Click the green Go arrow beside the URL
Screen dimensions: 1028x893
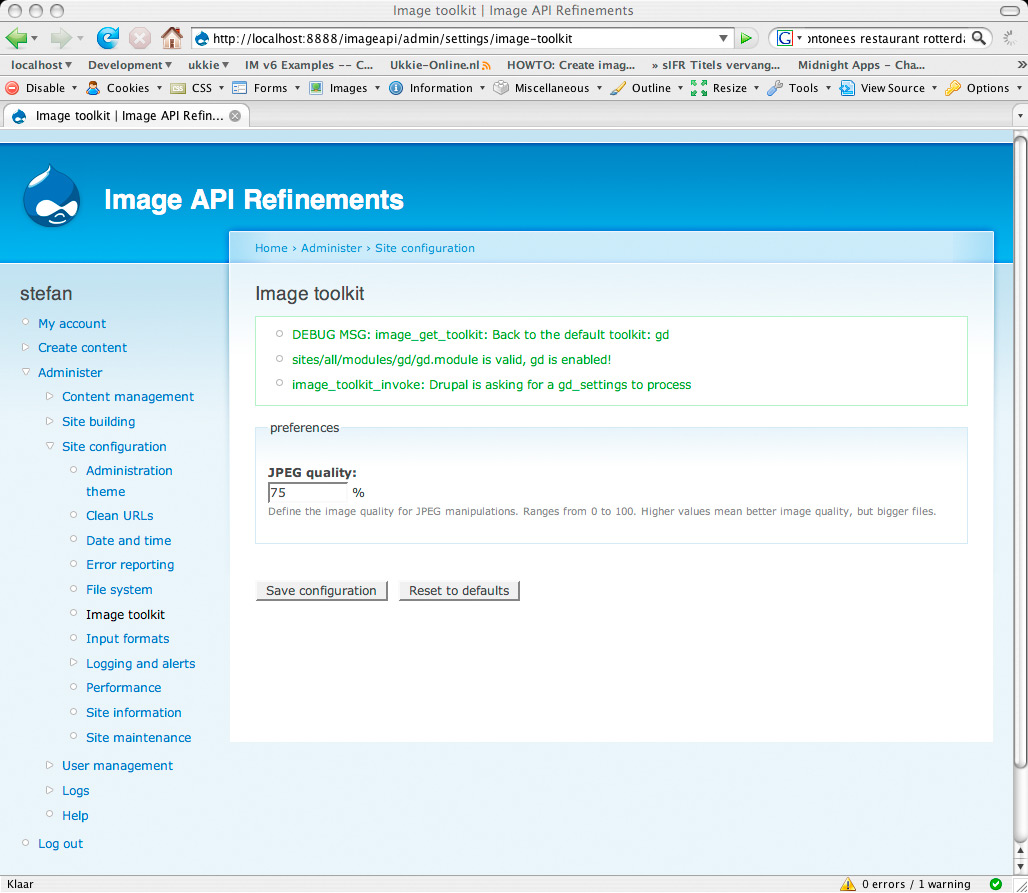coord(746,38)
